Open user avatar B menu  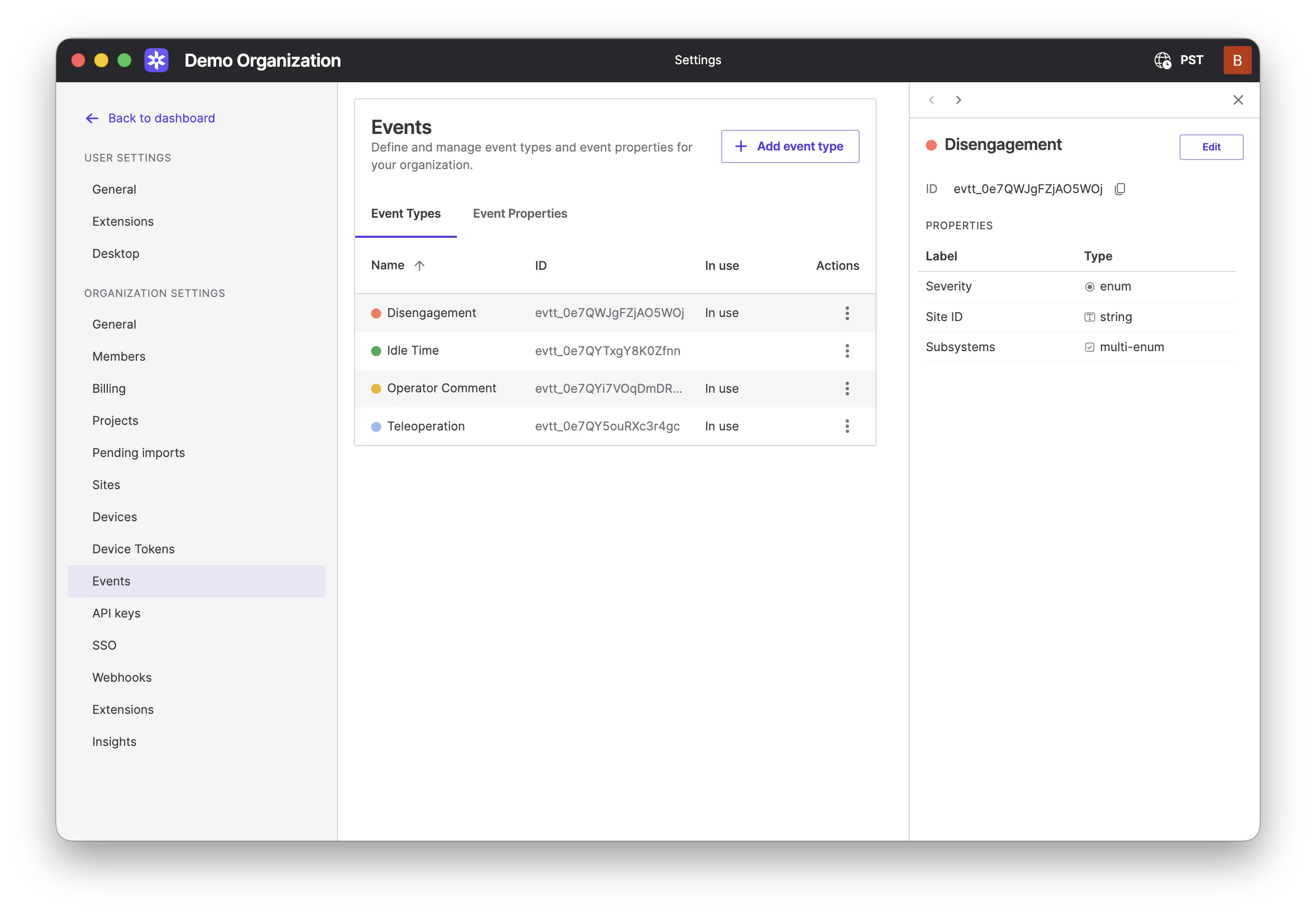[x=1236, y=60]
